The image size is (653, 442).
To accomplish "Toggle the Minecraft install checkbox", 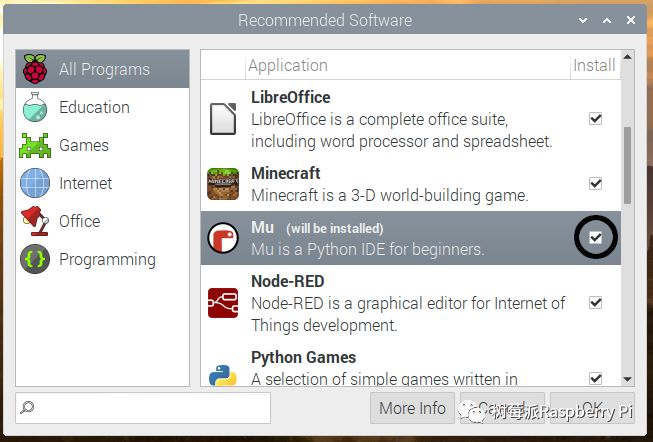I will pyautogui.click(x=596, y=183).
